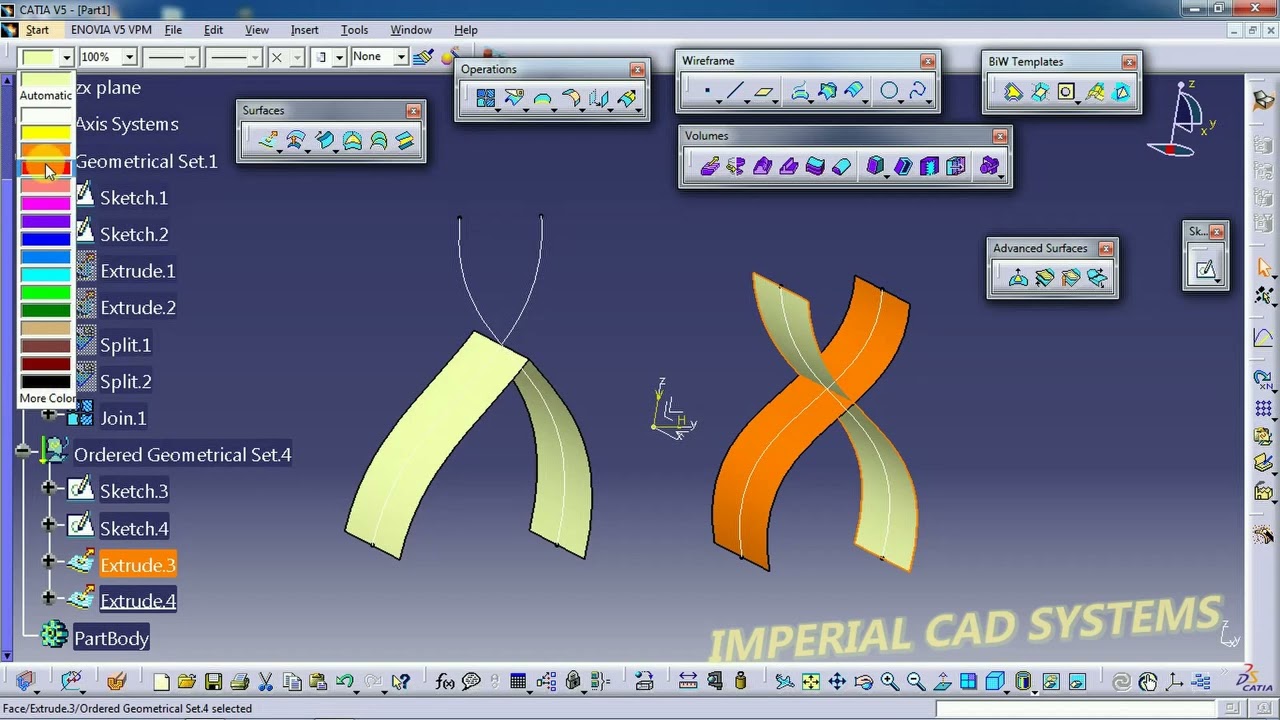Select the Pan view icon
1280x720 pixels.
click(x=837, y=682)
